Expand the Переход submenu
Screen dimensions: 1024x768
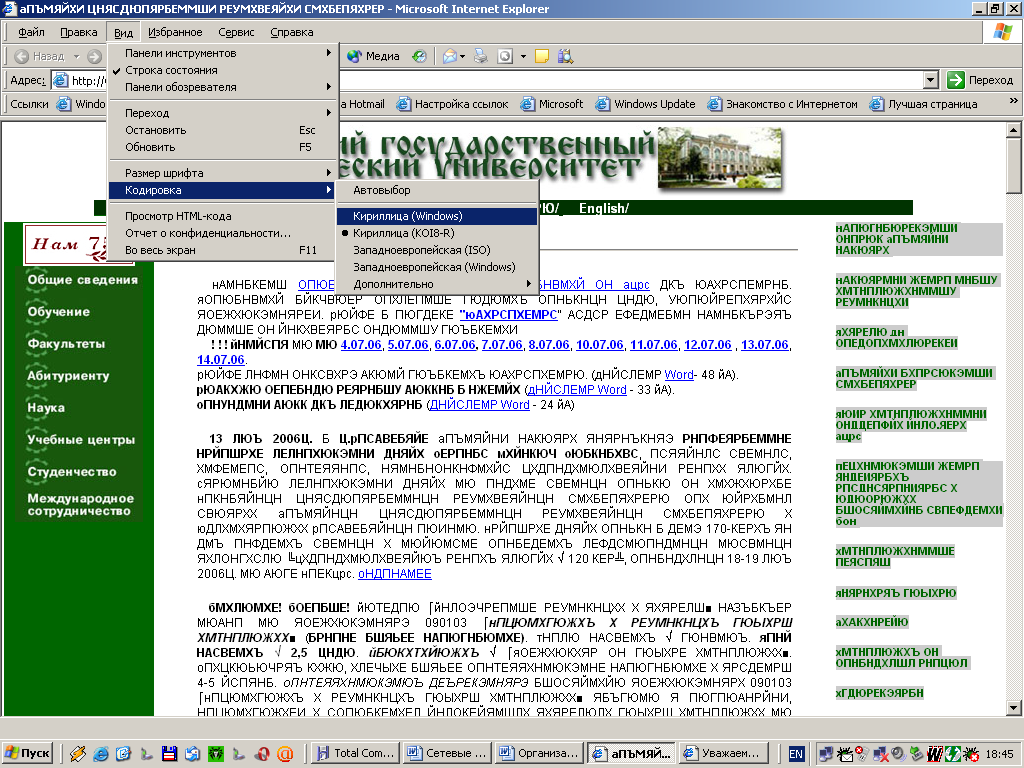(x=223, y=113)
